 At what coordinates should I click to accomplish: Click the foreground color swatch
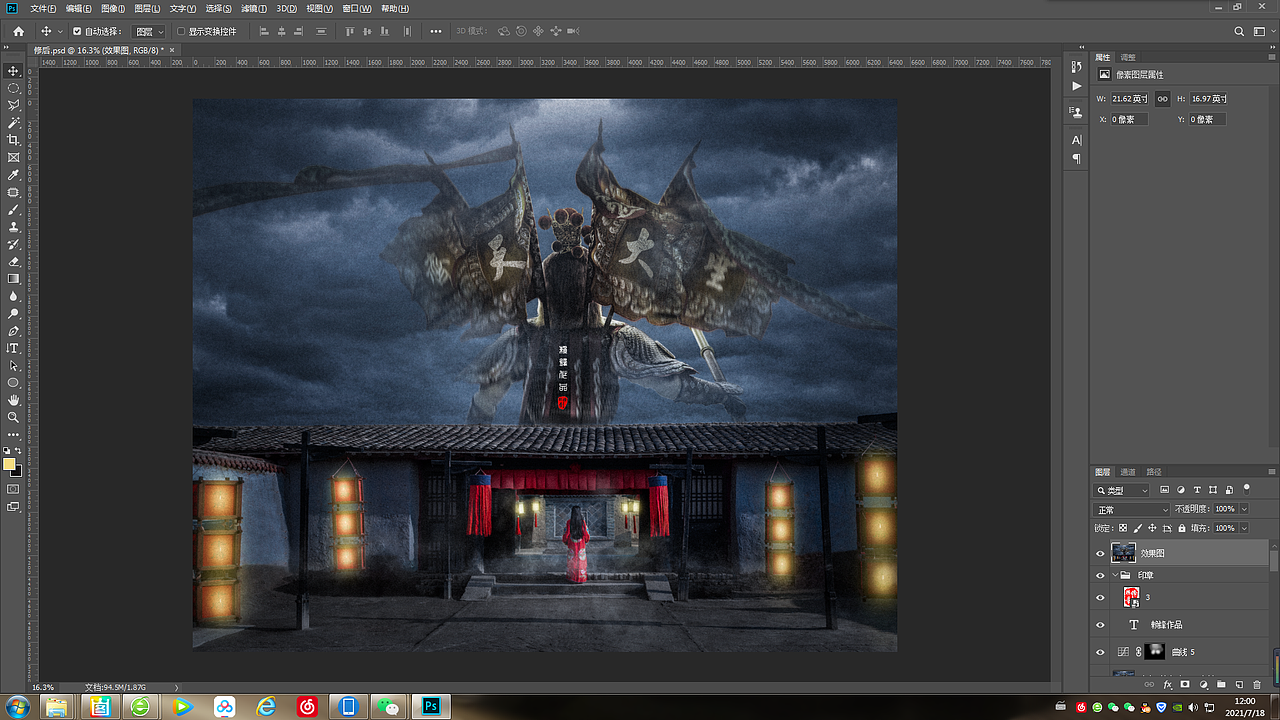click(x=10, y=464)
